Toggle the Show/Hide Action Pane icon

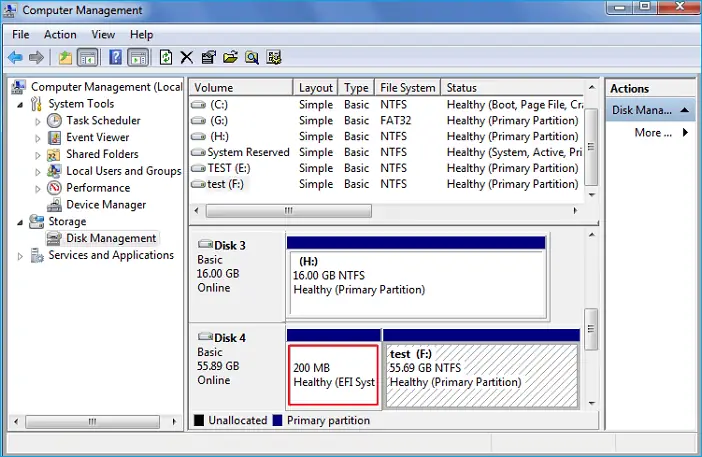tap(138, 57)
